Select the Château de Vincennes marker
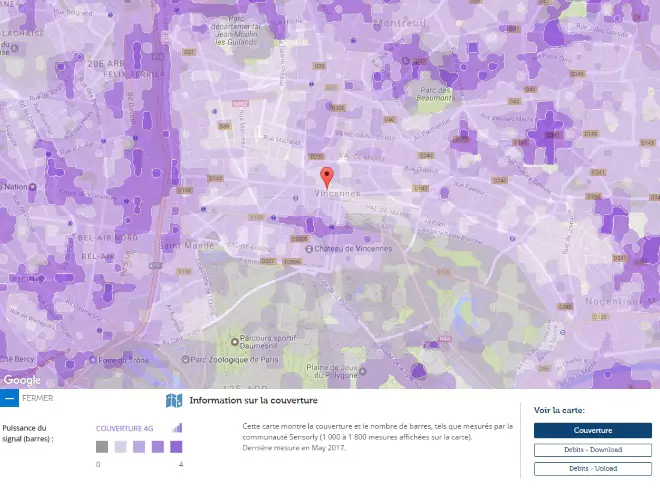Image resolution: width=660 pixels, height=490 pixels. 310,248
